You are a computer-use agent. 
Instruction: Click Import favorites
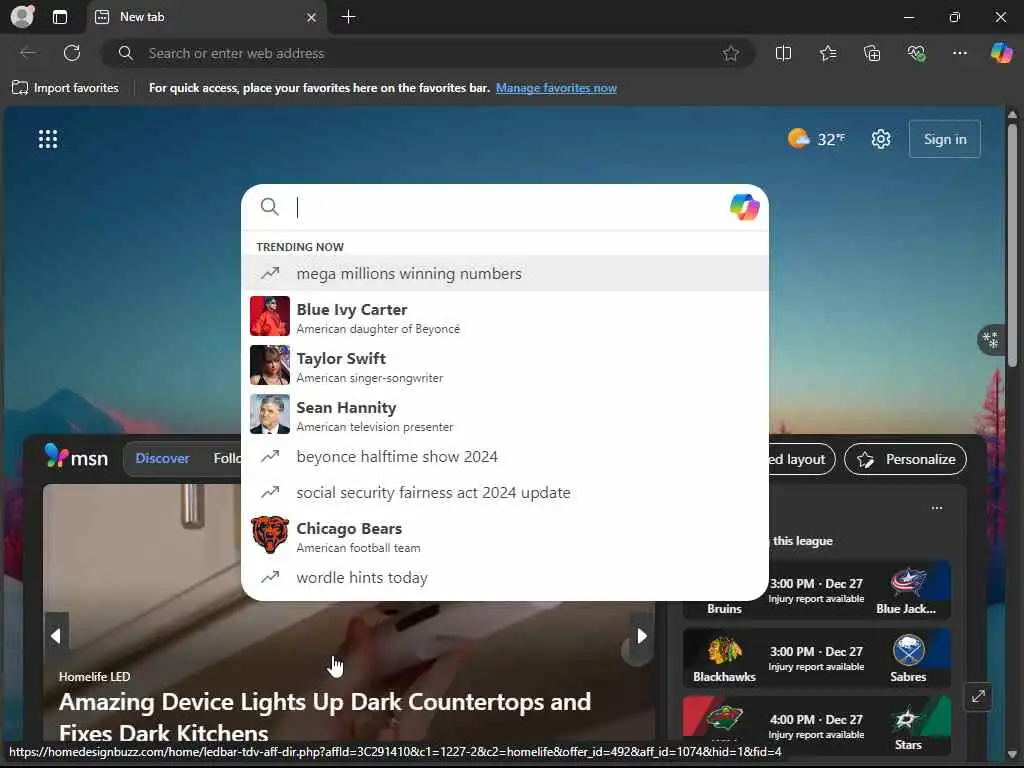[x=65, y=88]
